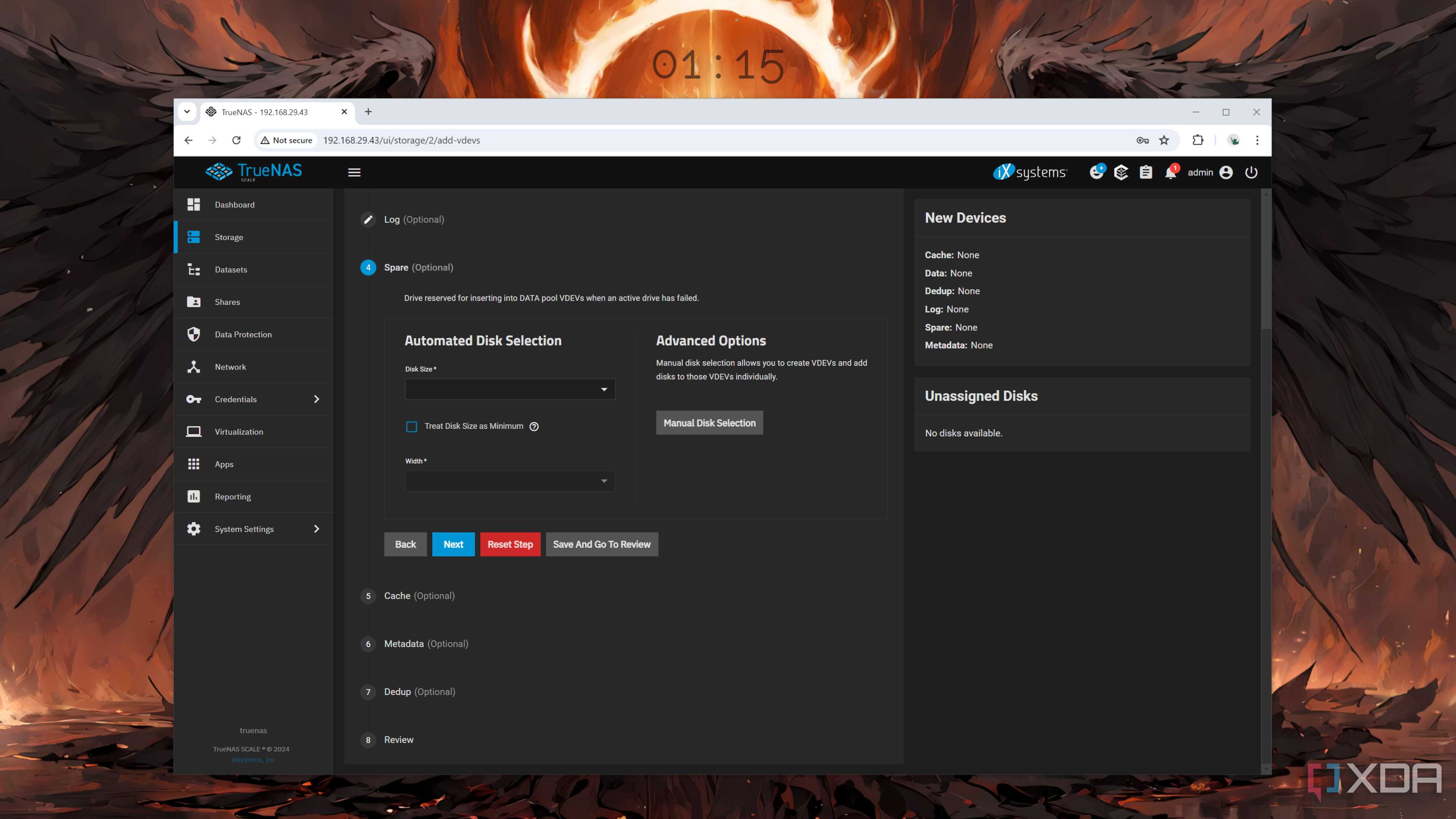Image resolution: width=1456 pixels, height=819 pixels.
Task: Open the jobs clipboard icon
Action: (x=1146, y=173)
